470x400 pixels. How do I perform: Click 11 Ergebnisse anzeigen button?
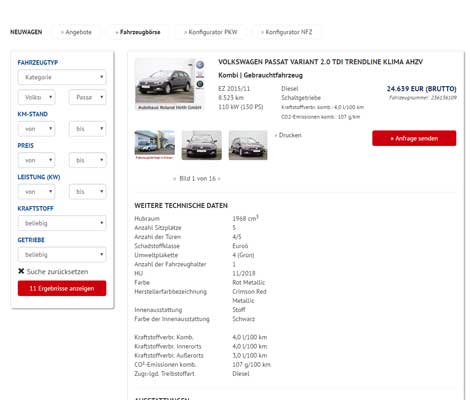coord(62,288)
